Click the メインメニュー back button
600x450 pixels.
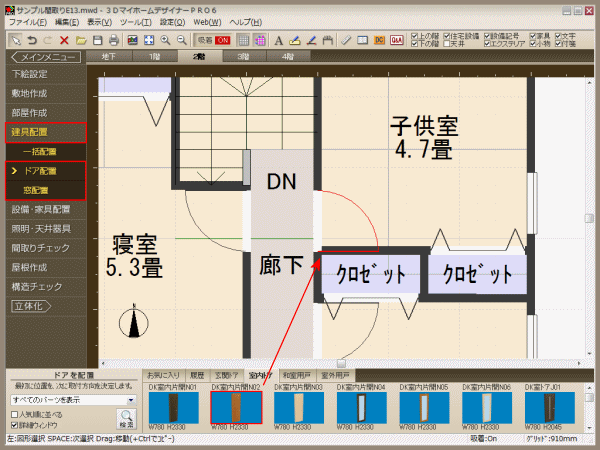click(x=42, y=57)
